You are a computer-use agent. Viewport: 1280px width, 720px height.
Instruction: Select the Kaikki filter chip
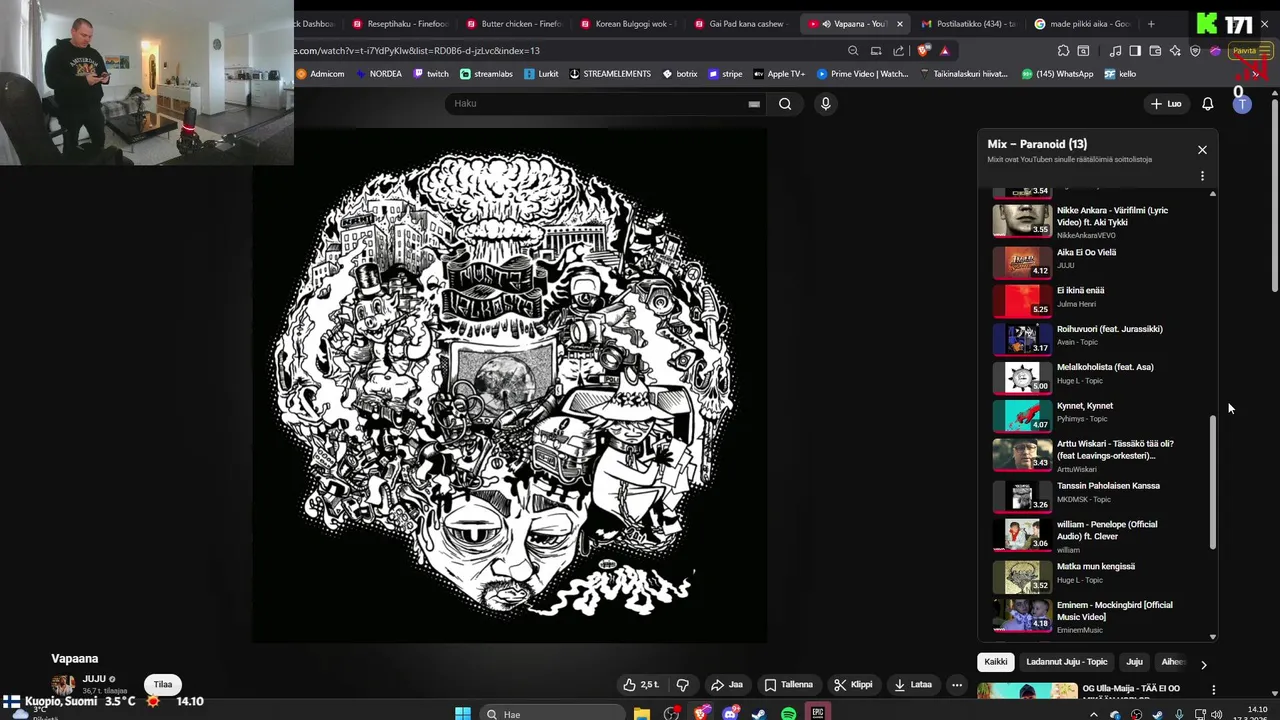(x=996, y=662)
